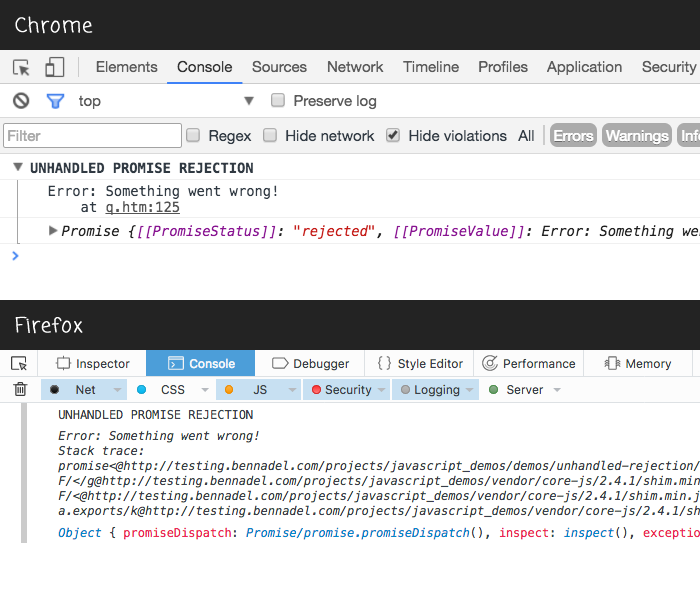Open the Firefox Performance panel
Image resolution: width=700 pixels, height=595 pixels.
pyautogui.click(x=528, y=364)
